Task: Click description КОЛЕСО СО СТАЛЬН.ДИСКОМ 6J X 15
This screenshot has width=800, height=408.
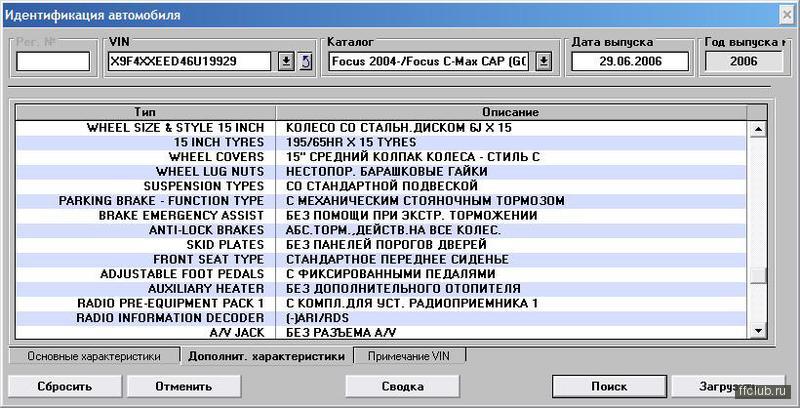Action: [x=398, y=128]
